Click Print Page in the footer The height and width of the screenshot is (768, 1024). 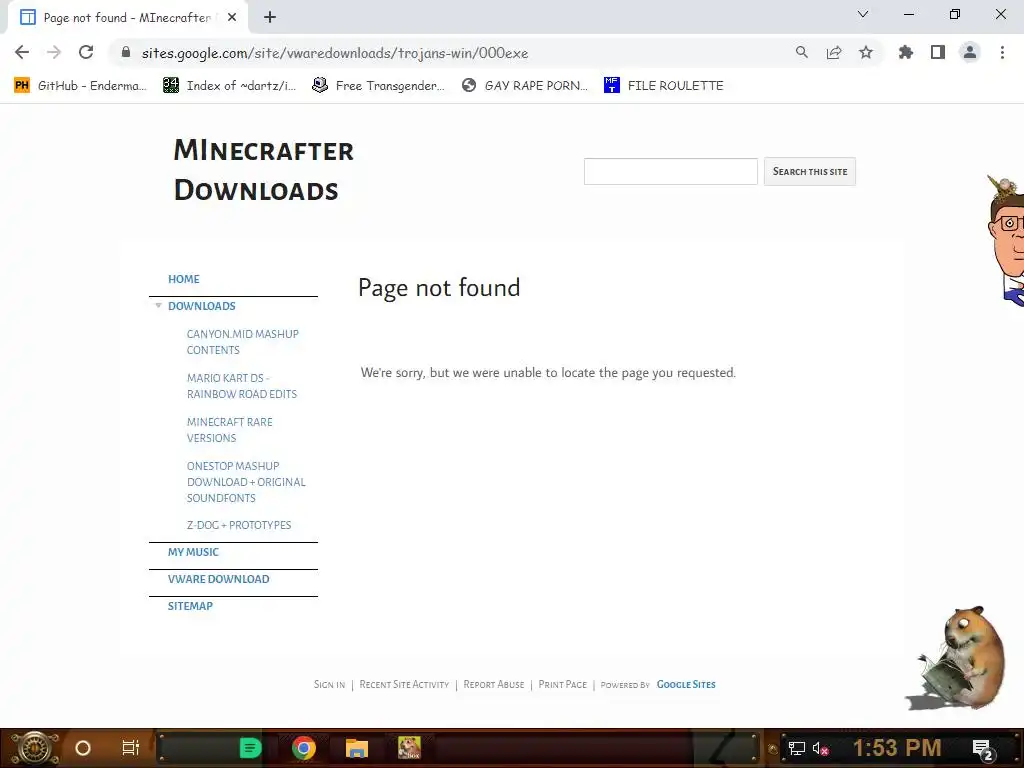pyautogui.click(x=562, y=684)
